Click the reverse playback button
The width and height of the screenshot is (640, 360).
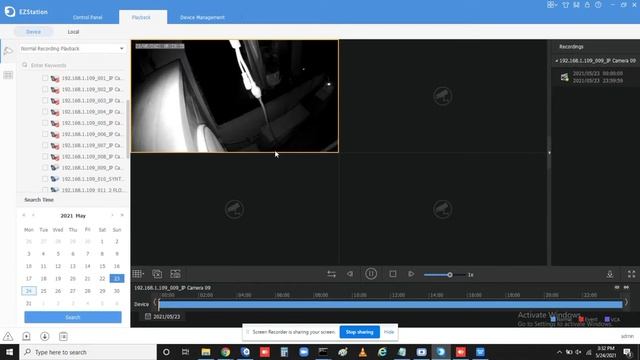click(350, 274)
